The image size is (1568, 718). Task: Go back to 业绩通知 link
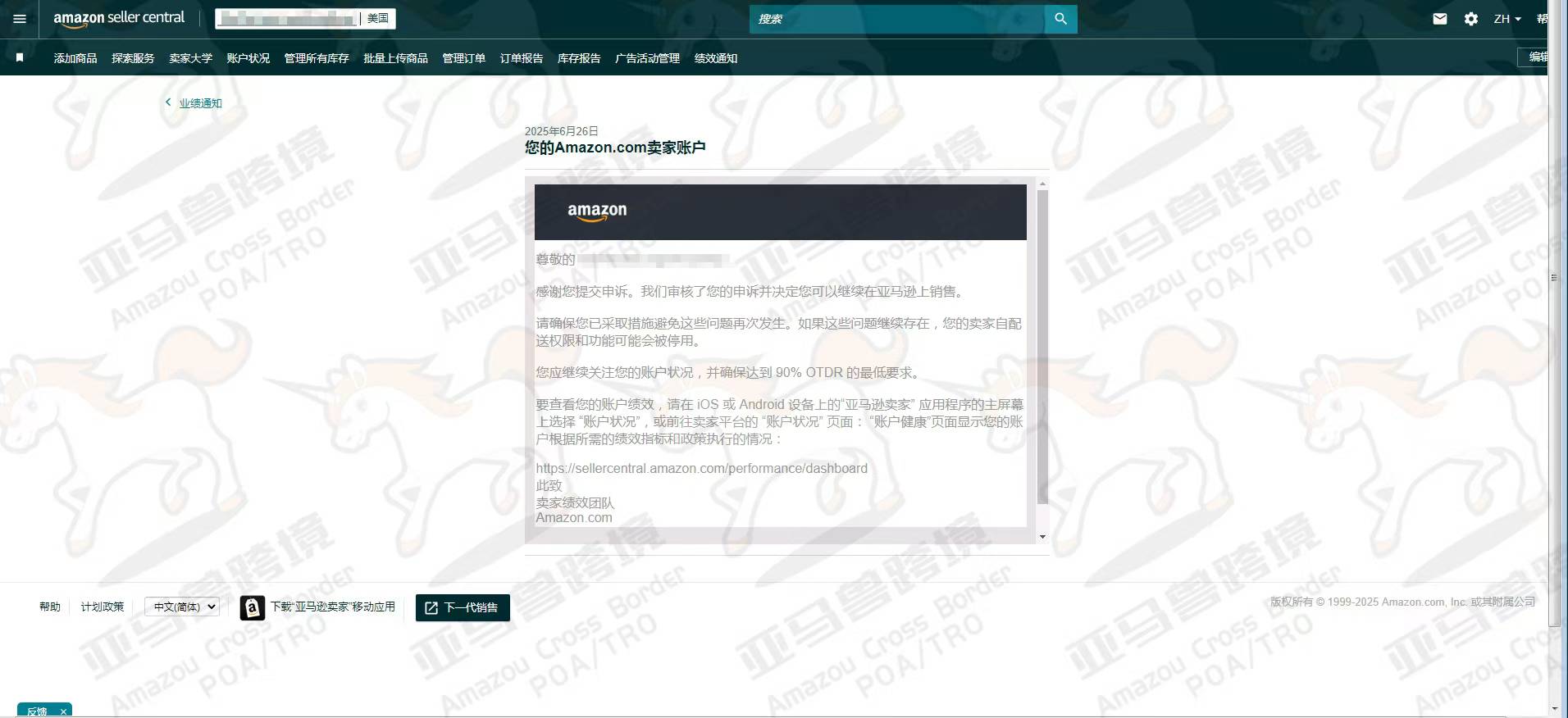[200, 103]
